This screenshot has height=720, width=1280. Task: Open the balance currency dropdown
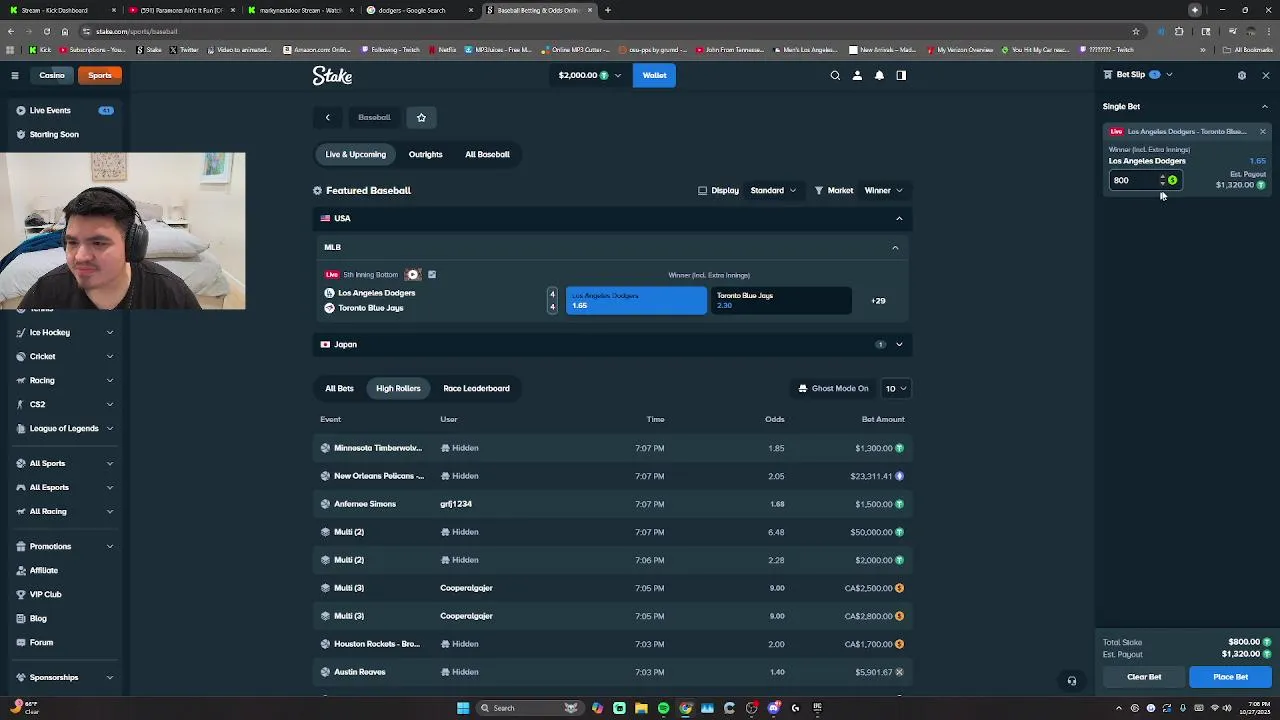tap(590, 75)
